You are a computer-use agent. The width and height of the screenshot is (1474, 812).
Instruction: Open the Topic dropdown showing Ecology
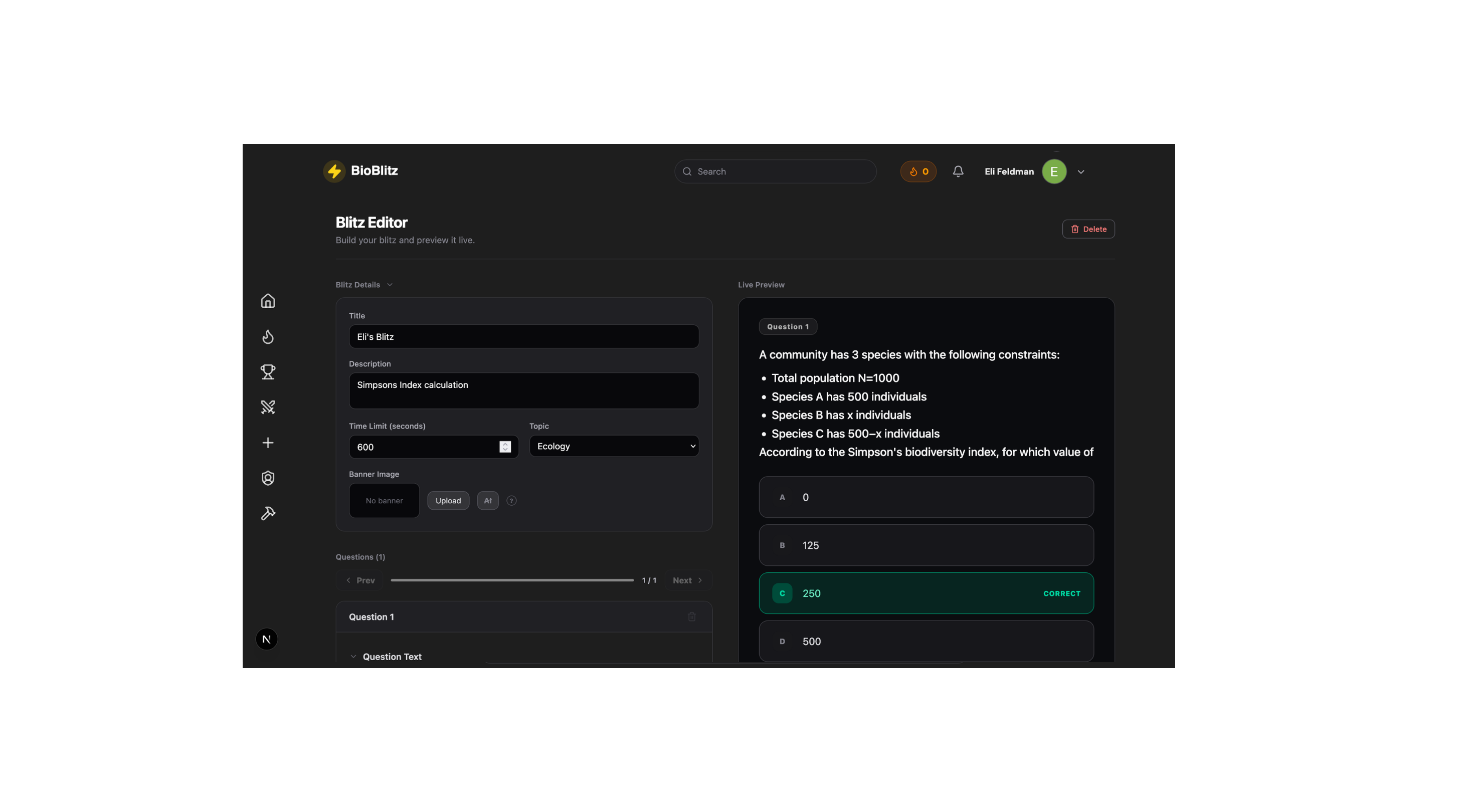pos(613,446)
